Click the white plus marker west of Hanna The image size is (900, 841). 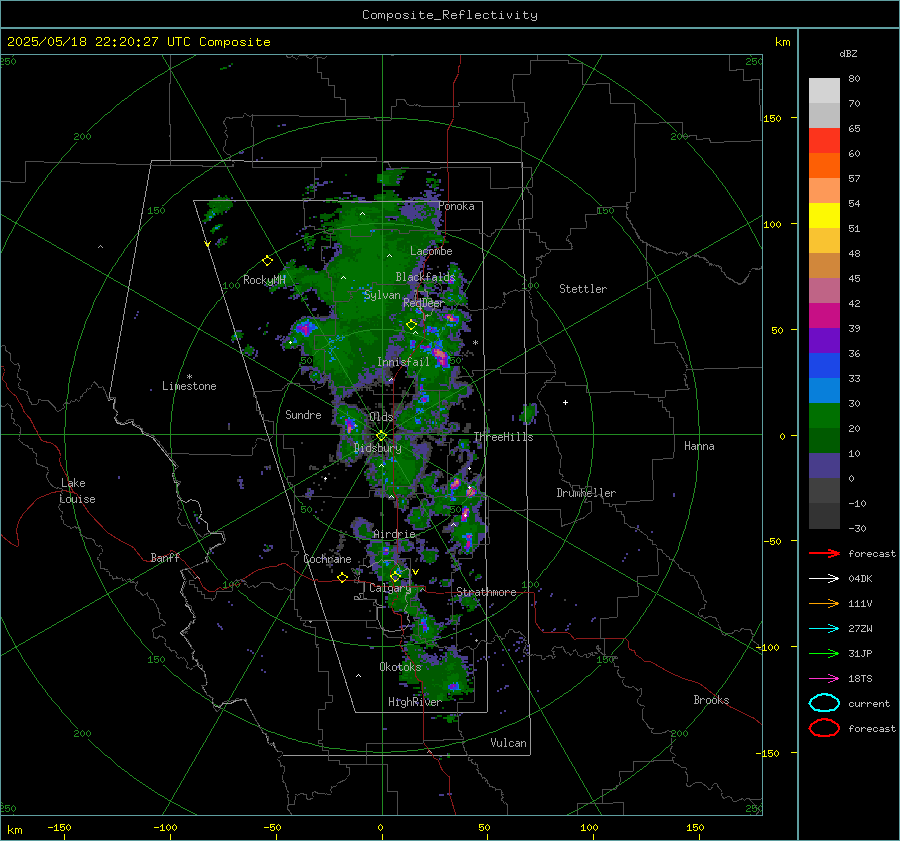coord(565,402)
